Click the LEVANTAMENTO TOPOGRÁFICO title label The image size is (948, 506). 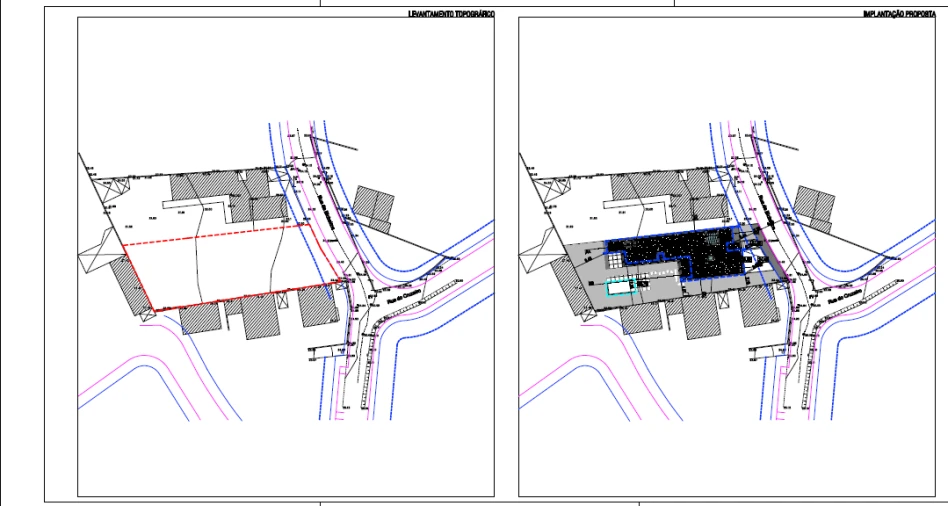click(450, 15)
